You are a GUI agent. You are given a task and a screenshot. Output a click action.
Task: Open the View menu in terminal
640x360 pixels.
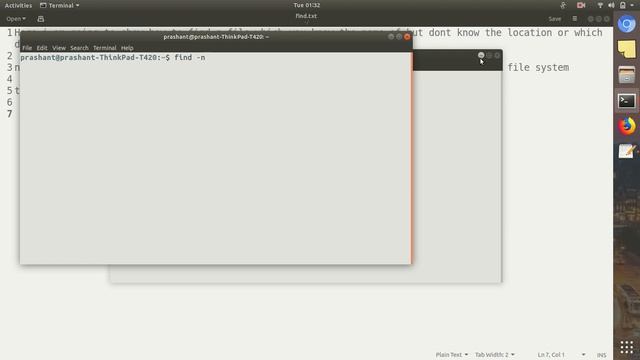coord(59,48)
